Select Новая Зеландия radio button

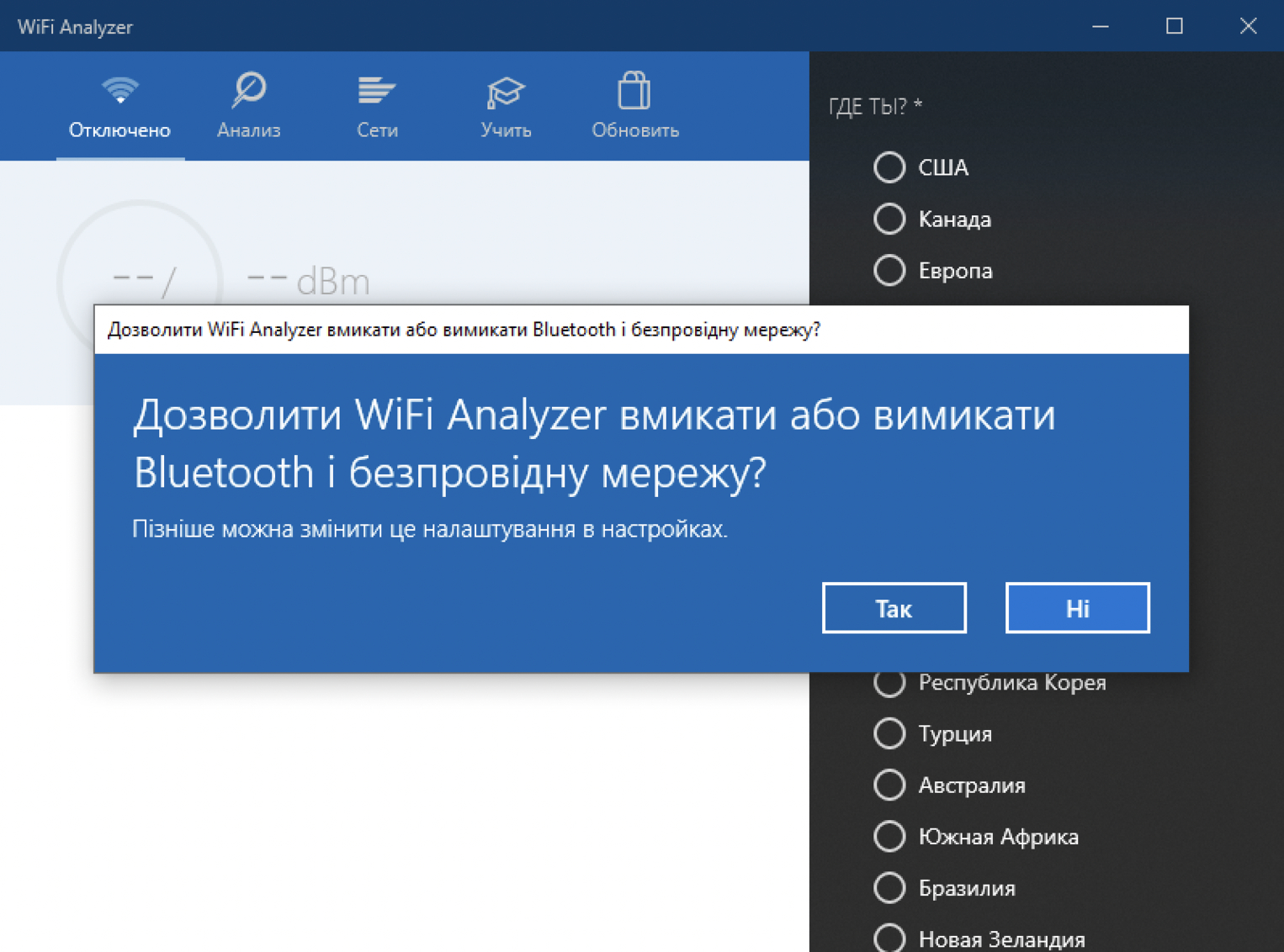889,939
